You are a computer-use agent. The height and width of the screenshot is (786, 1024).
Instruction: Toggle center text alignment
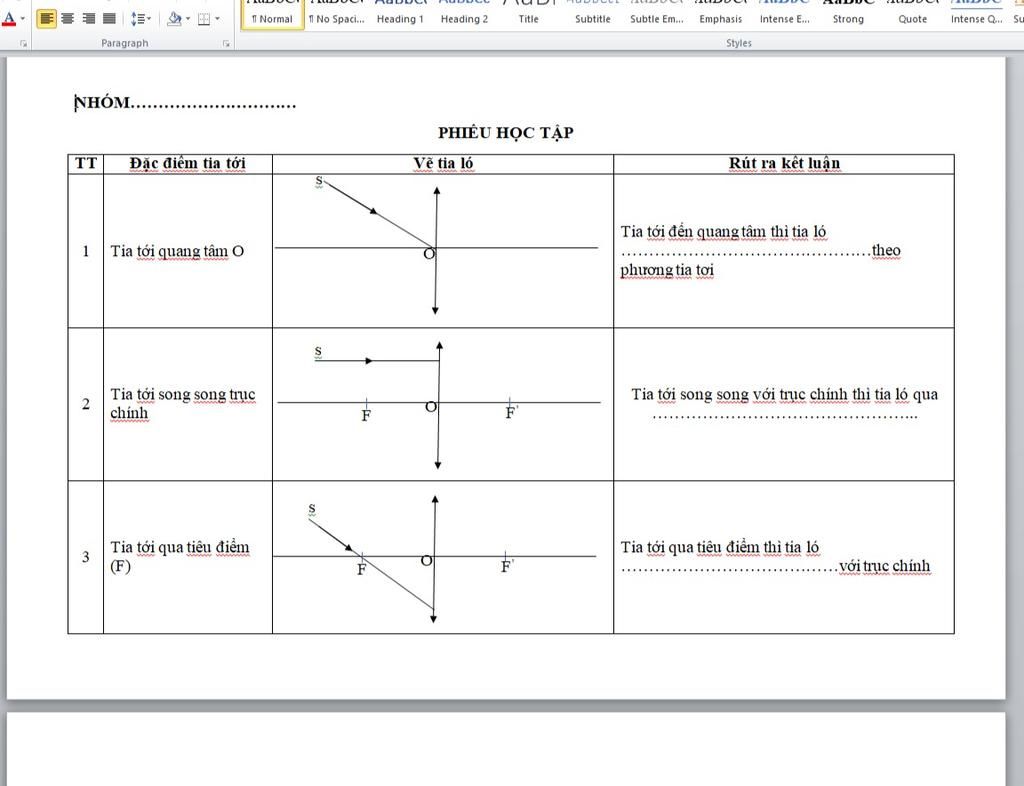point(67,19)
